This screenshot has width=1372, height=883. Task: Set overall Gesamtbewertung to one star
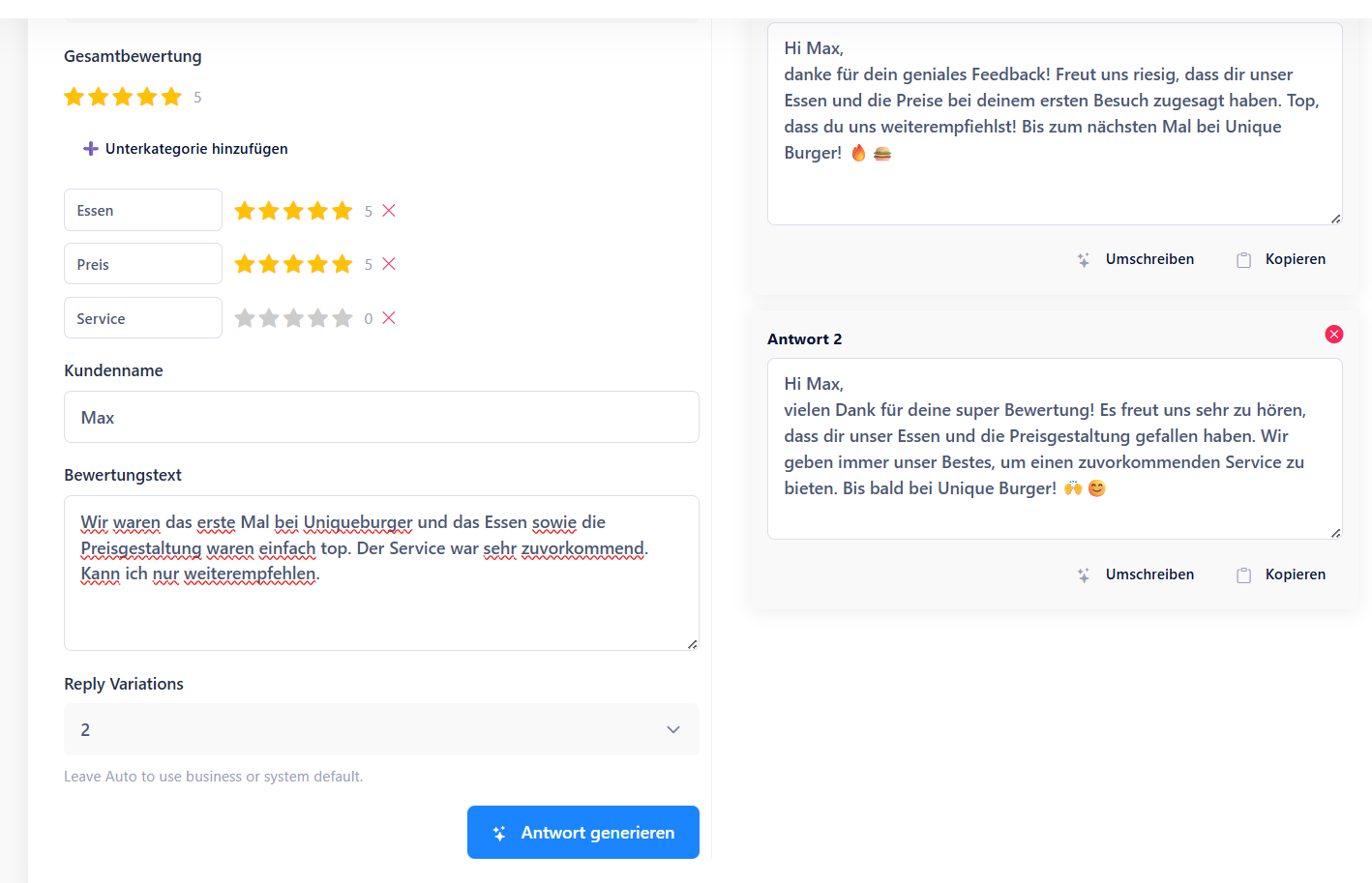(74, 97)
